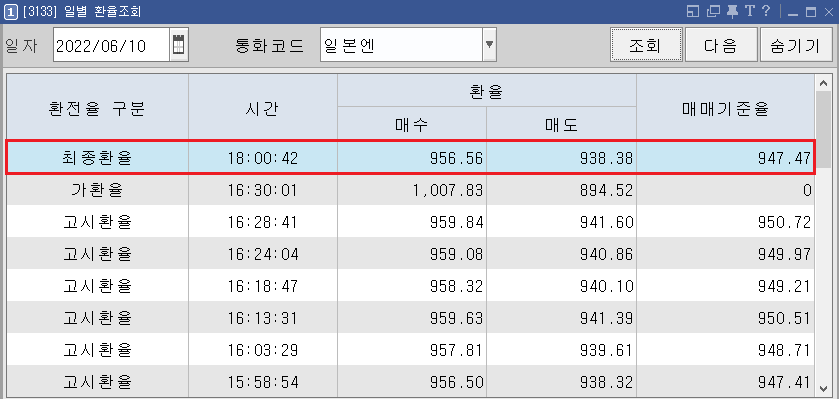Viewport: 839px width, 399px height.
Task: Click the time 16:28:41 cell
Action: (263, 221)
